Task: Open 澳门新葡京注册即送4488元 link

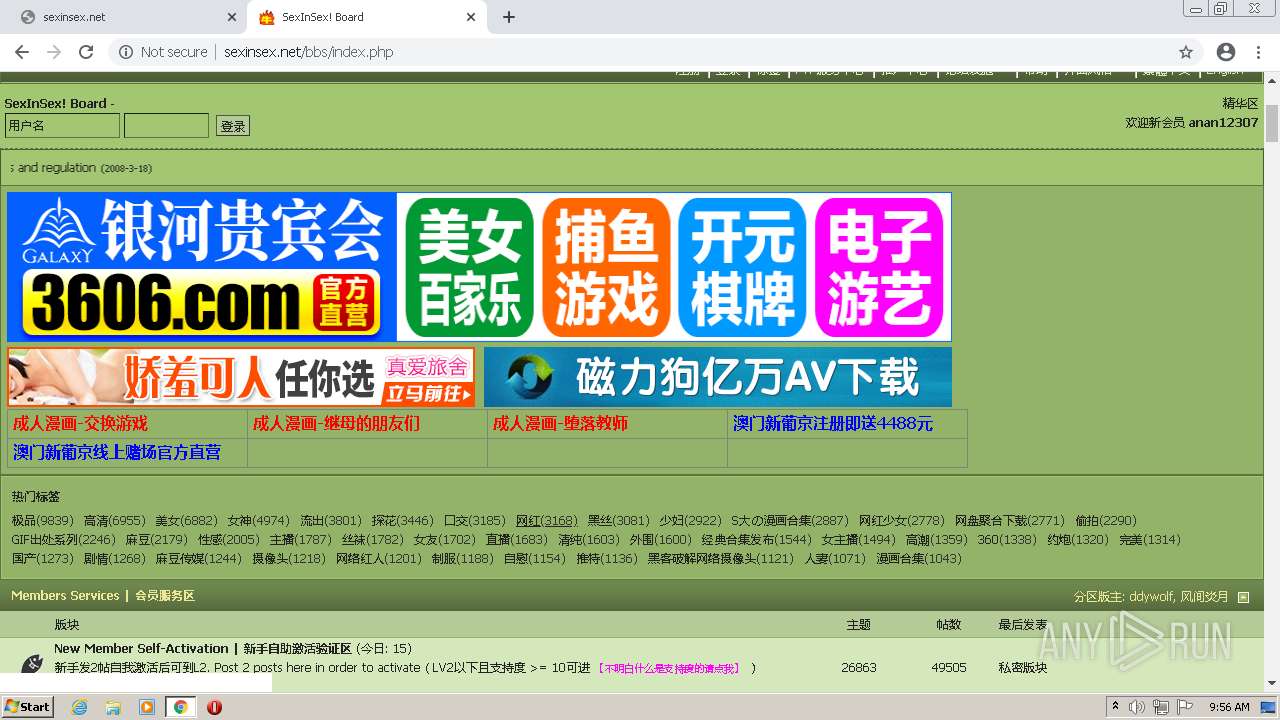Action: click(833, 423)
